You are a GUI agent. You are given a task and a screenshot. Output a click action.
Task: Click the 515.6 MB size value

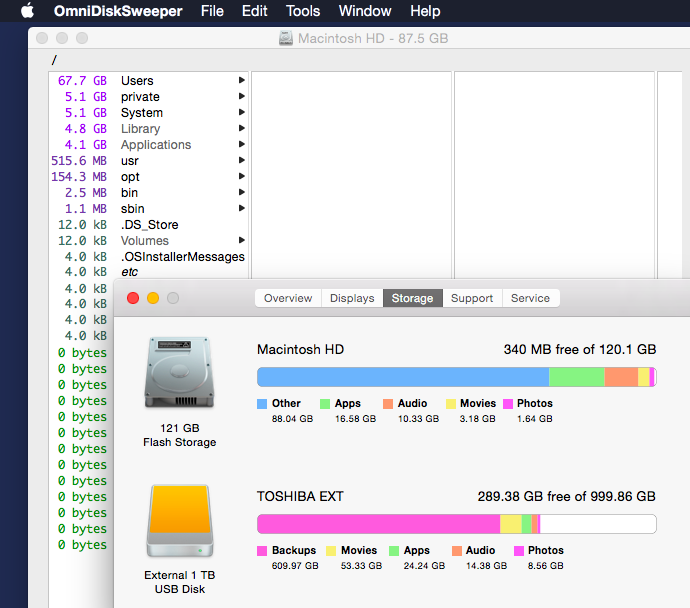[79, 161]
